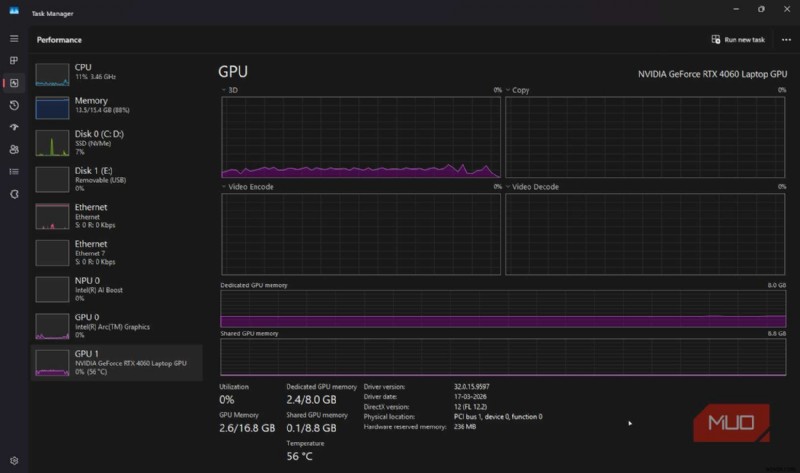
Task: Click the Utilization 0% value
Action: click(x=227, y=400)
